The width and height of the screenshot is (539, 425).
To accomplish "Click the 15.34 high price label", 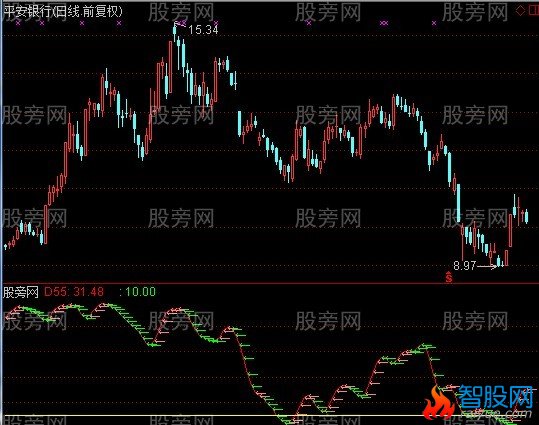I will tap(203, 30).
